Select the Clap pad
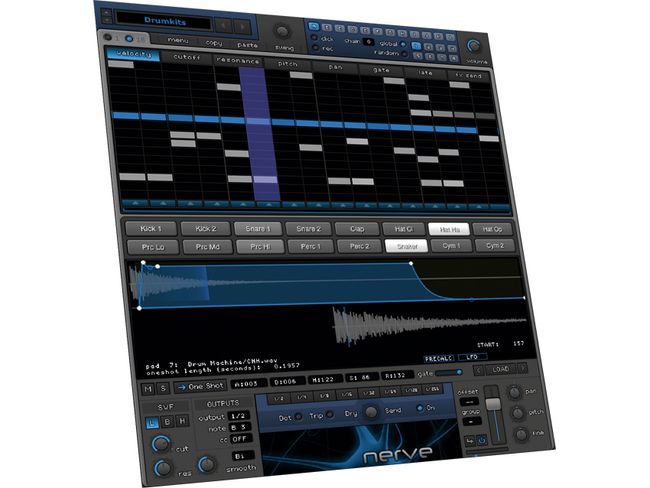 pyautogui.click(x=357, y=228)
